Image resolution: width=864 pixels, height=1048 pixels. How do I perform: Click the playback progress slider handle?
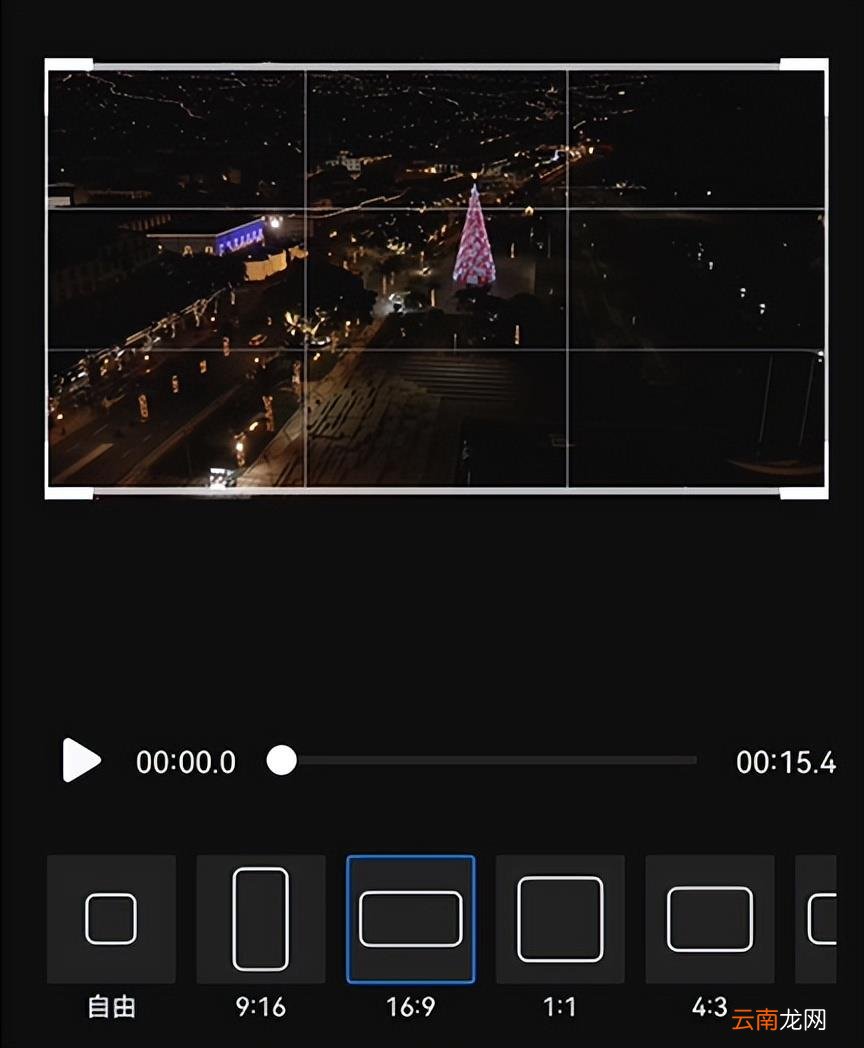pyautogui.click(x=281, y=761)
